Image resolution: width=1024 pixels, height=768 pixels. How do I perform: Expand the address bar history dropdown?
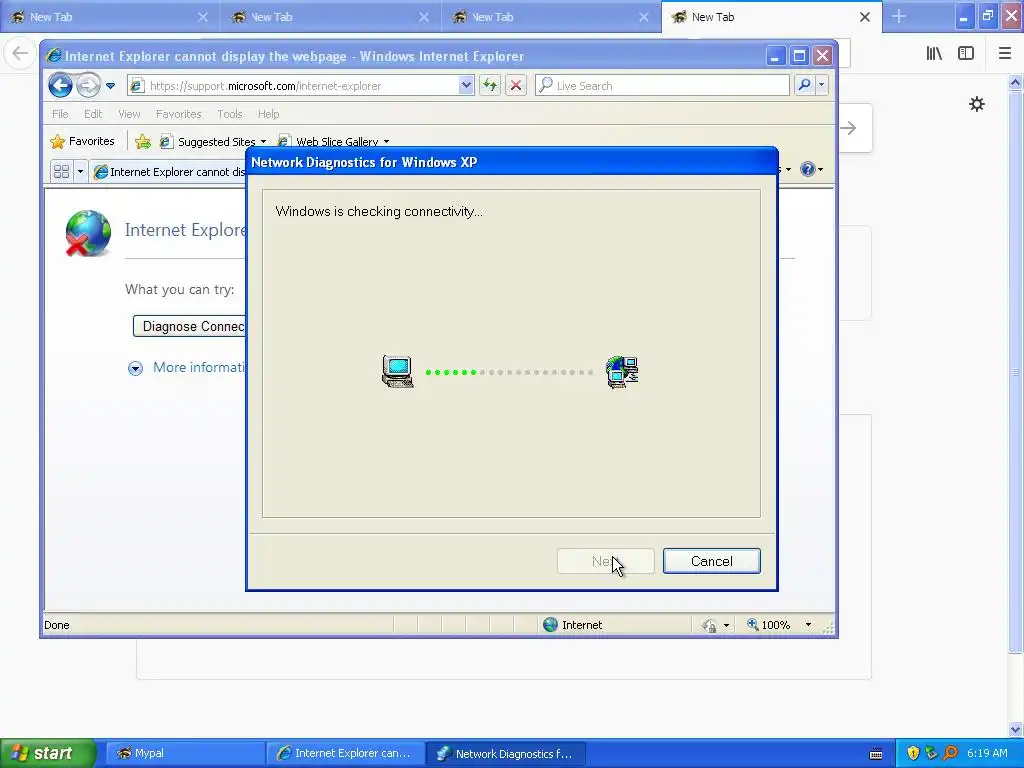click(x=466, y=86)
